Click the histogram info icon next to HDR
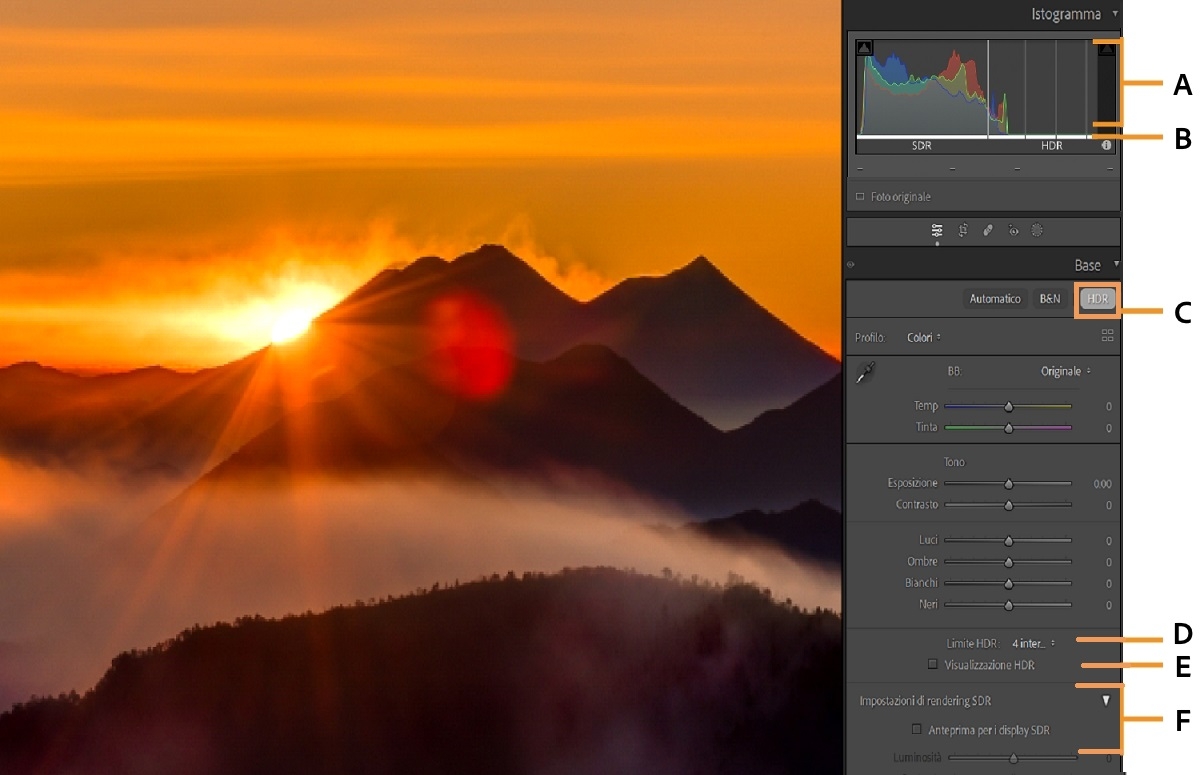This screenshot has width=1200, height=775. point(1107,145)
